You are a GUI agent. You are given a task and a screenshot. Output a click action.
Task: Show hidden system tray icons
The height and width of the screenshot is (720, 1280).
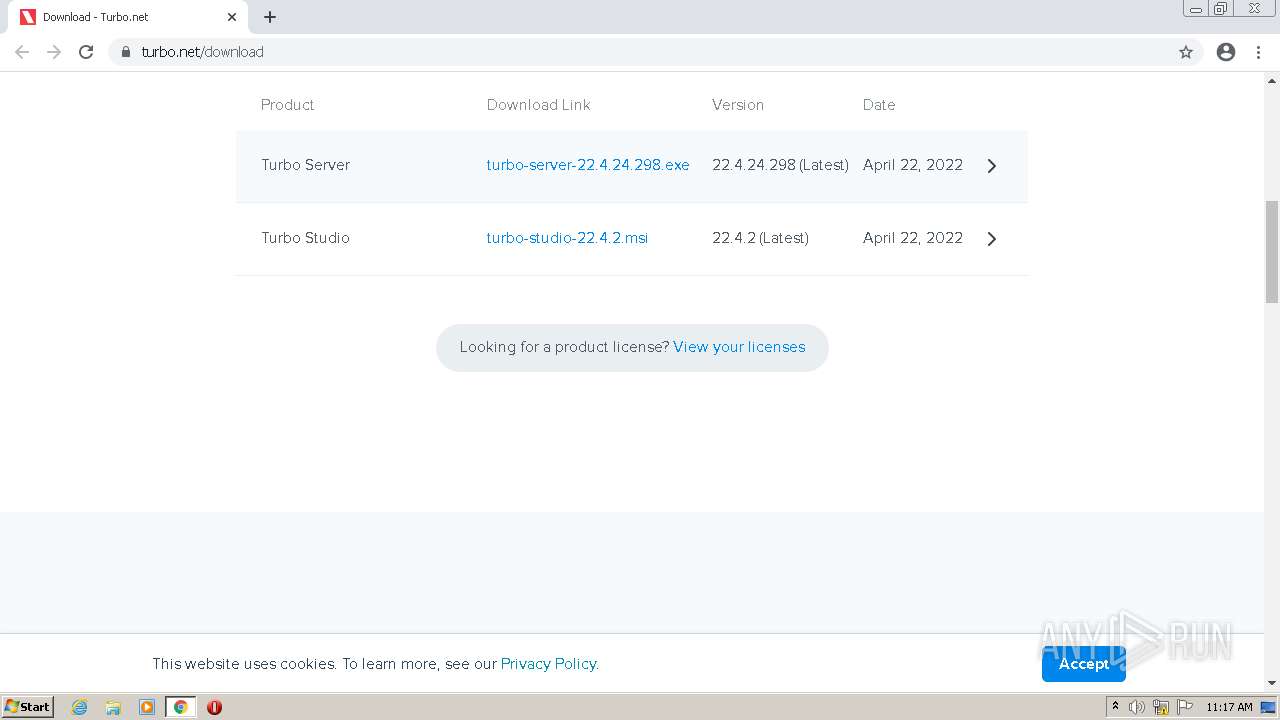[1115, 707]
